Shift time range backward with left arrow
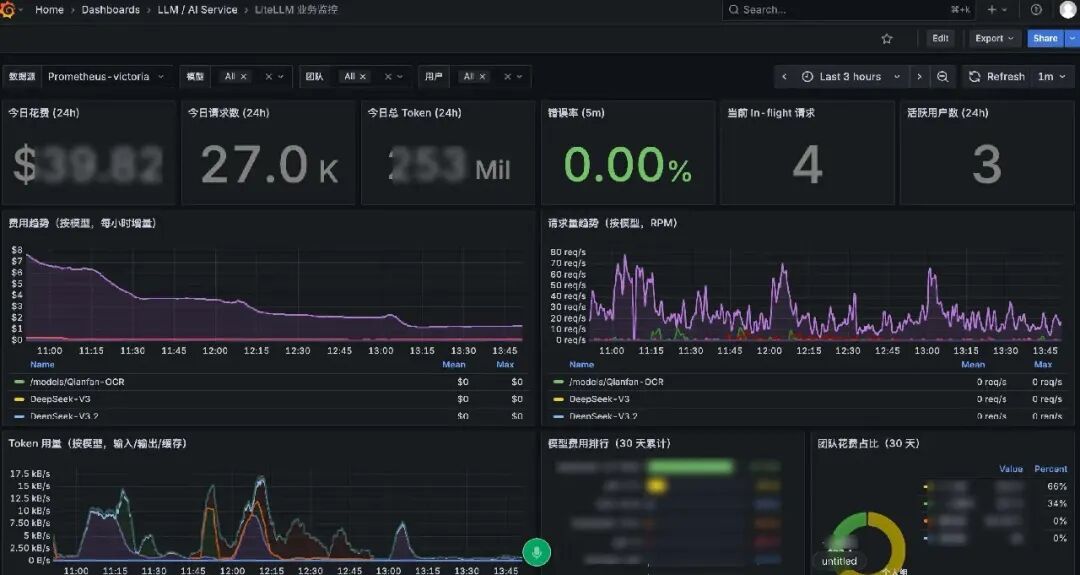The image size is (1080, 575). [784, 76]
